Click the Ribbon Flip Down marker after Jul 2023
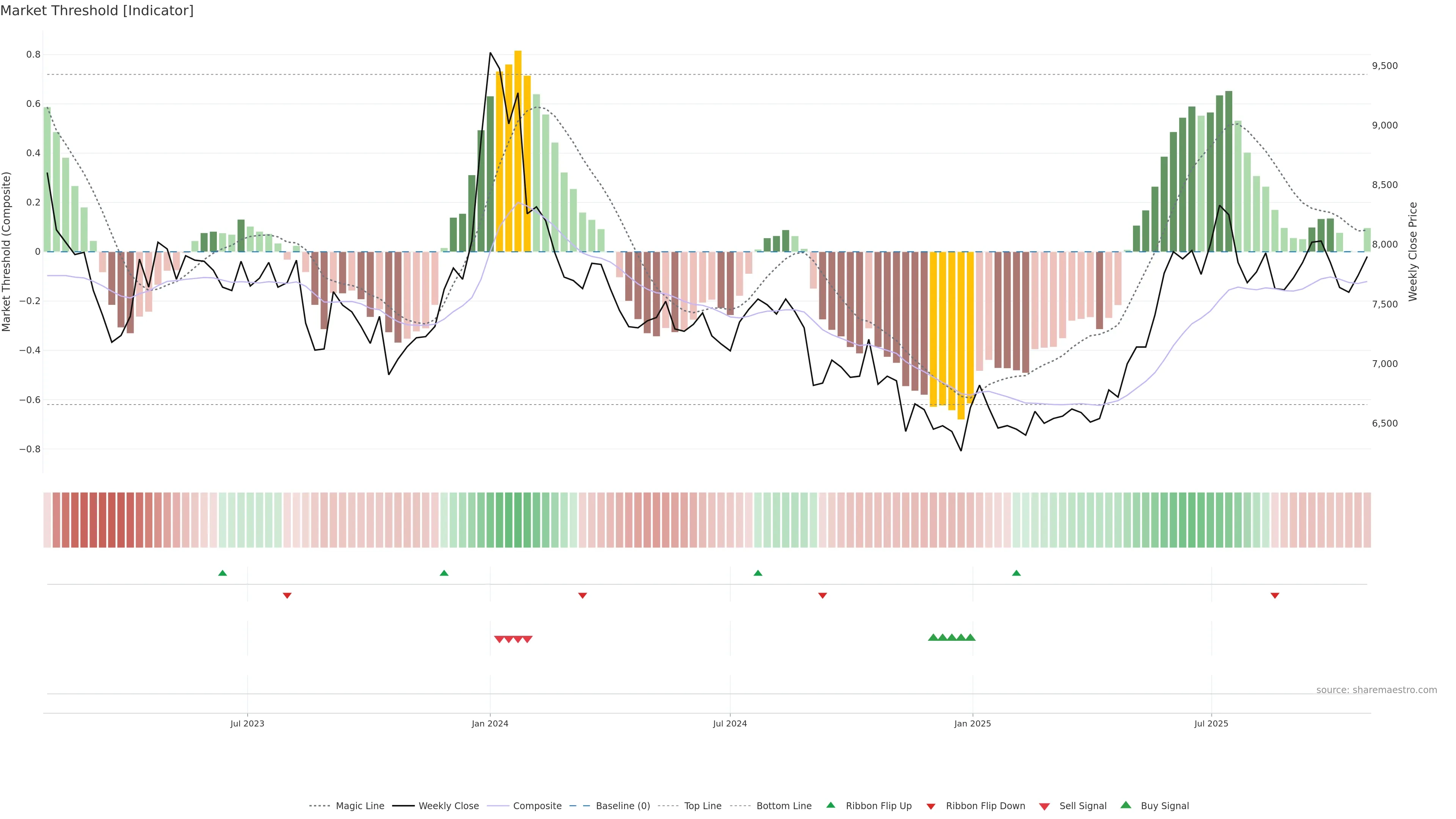The height and width of the screenshot is (819, 1456). [287, 596]
